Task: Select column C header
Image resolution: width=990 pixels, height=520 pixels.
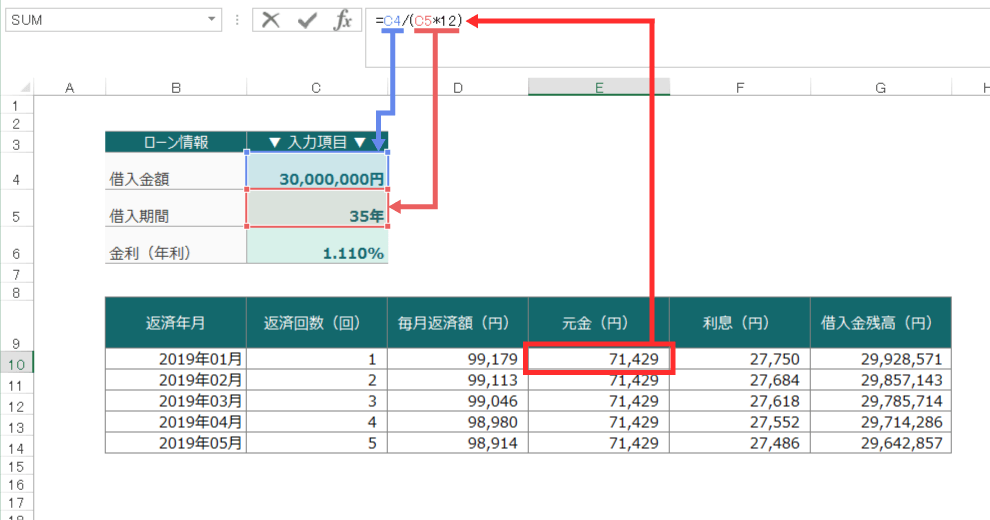Action: [316, 88]
